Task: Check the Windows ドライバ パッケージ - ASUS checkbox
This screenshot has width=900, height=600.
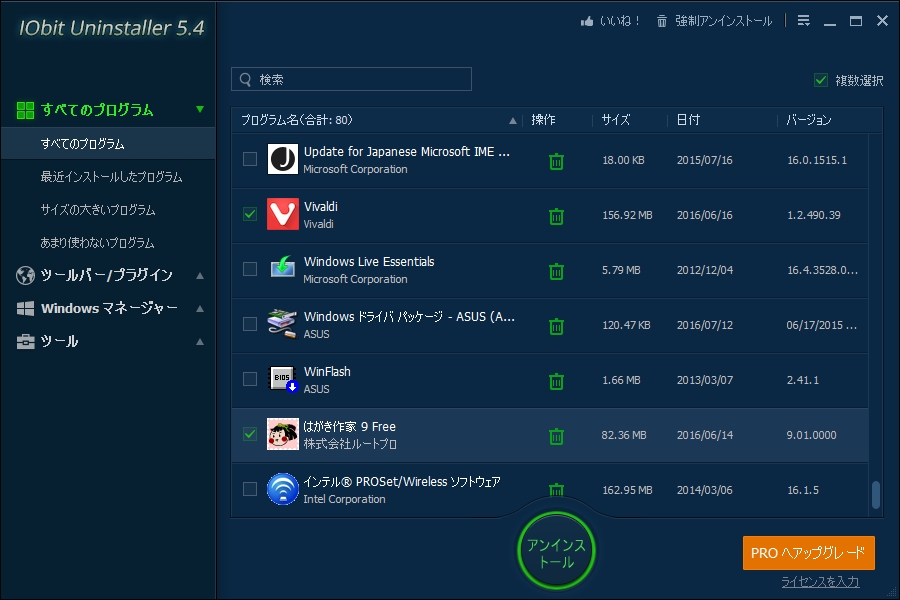Action: click(x=250, y=324)
